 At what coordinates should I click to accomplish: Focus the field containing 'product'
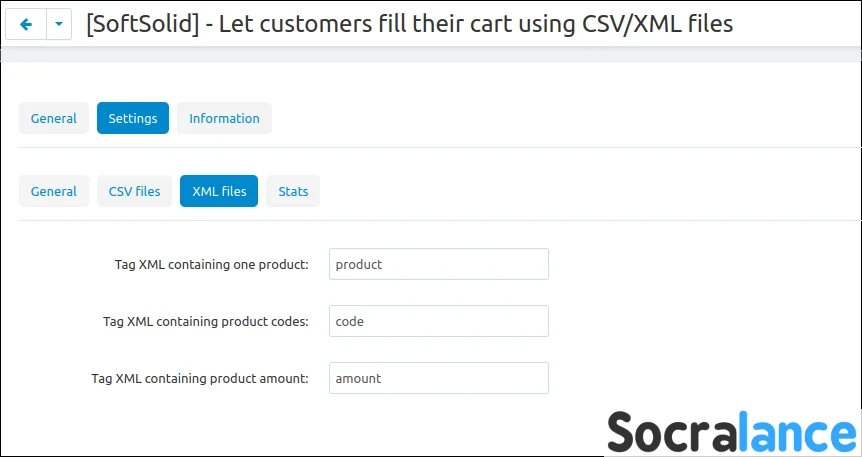coord(438,264)
